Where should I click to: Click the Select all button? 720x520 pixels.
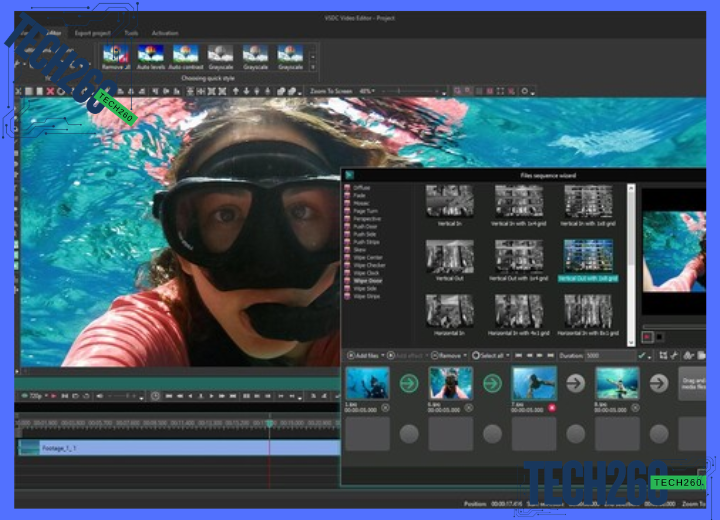pyautogui.click(x=491, y=355)
